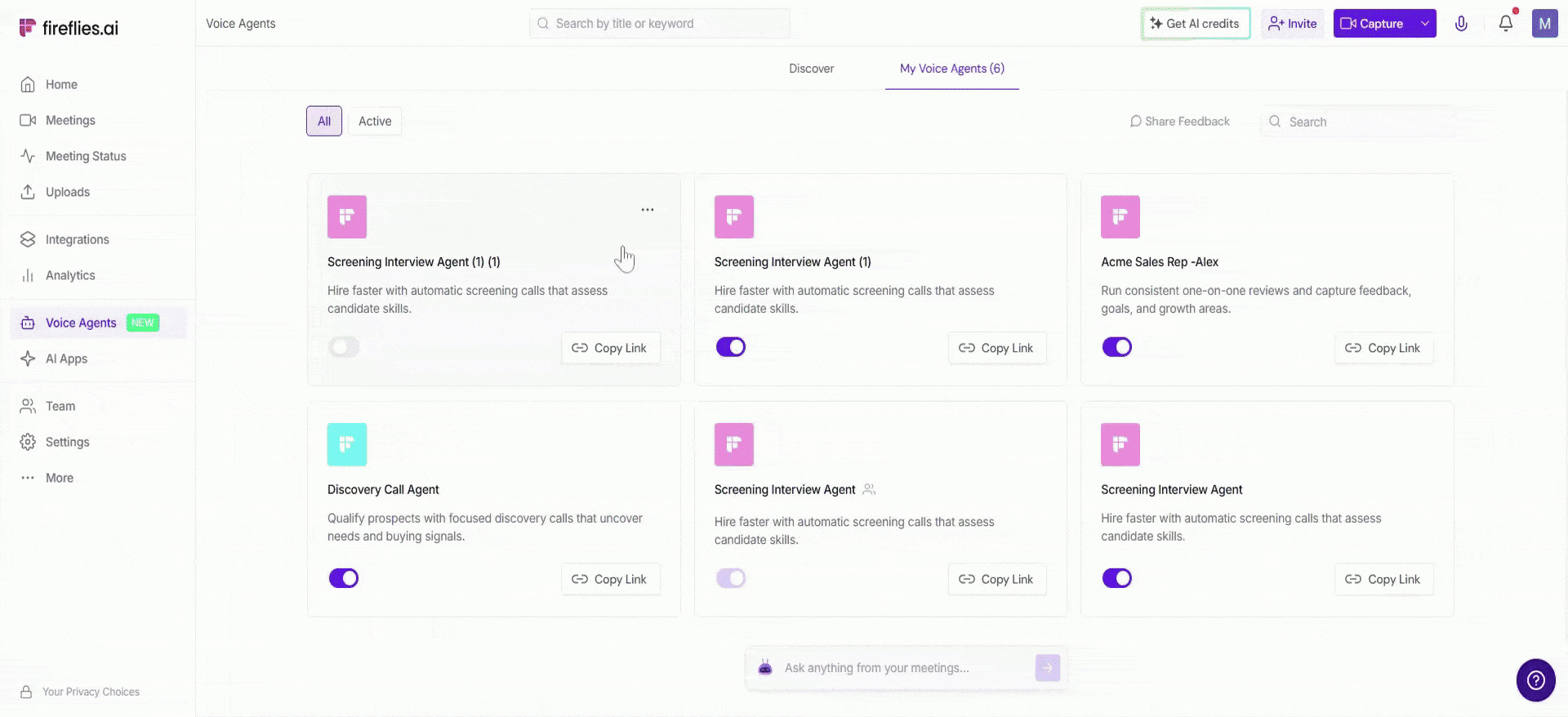The image size is (1568, 717).
Task: Open the help question mark button
Action: point(1535,679)
